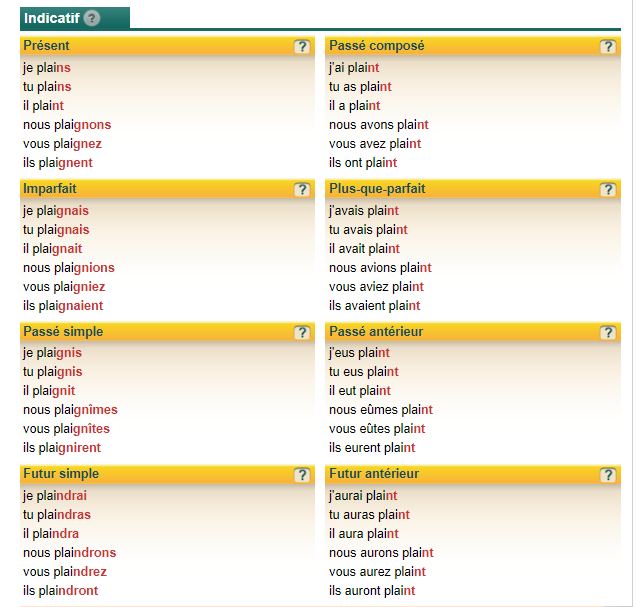637x607 pixels.
Task: Click the Imparfait help question mark icon
Action: (302, 190)
